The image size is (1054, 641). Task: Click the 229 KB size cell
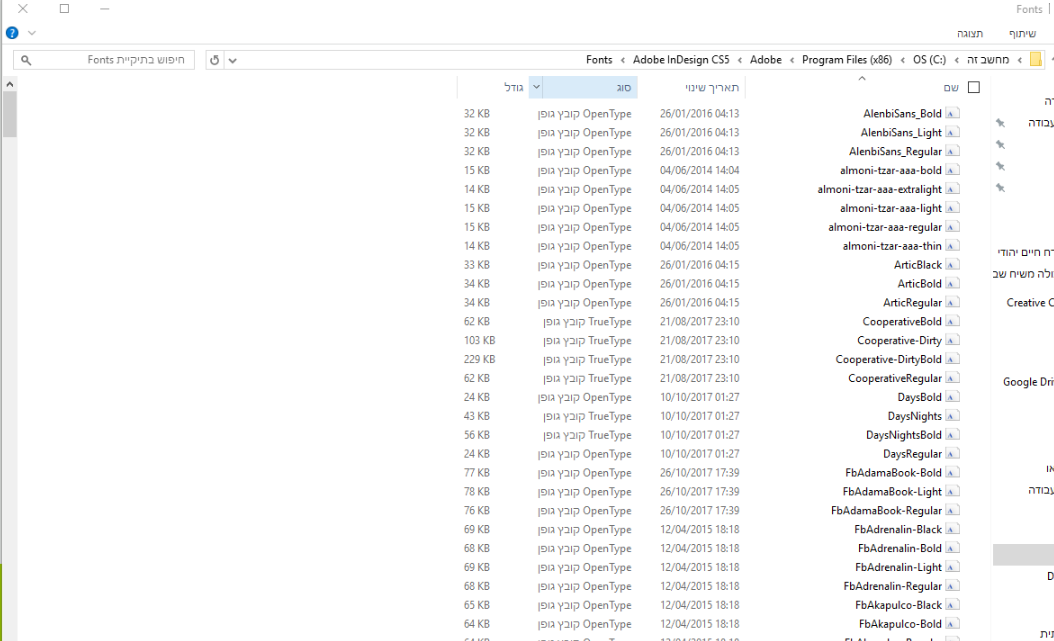(x=479, y=359)
